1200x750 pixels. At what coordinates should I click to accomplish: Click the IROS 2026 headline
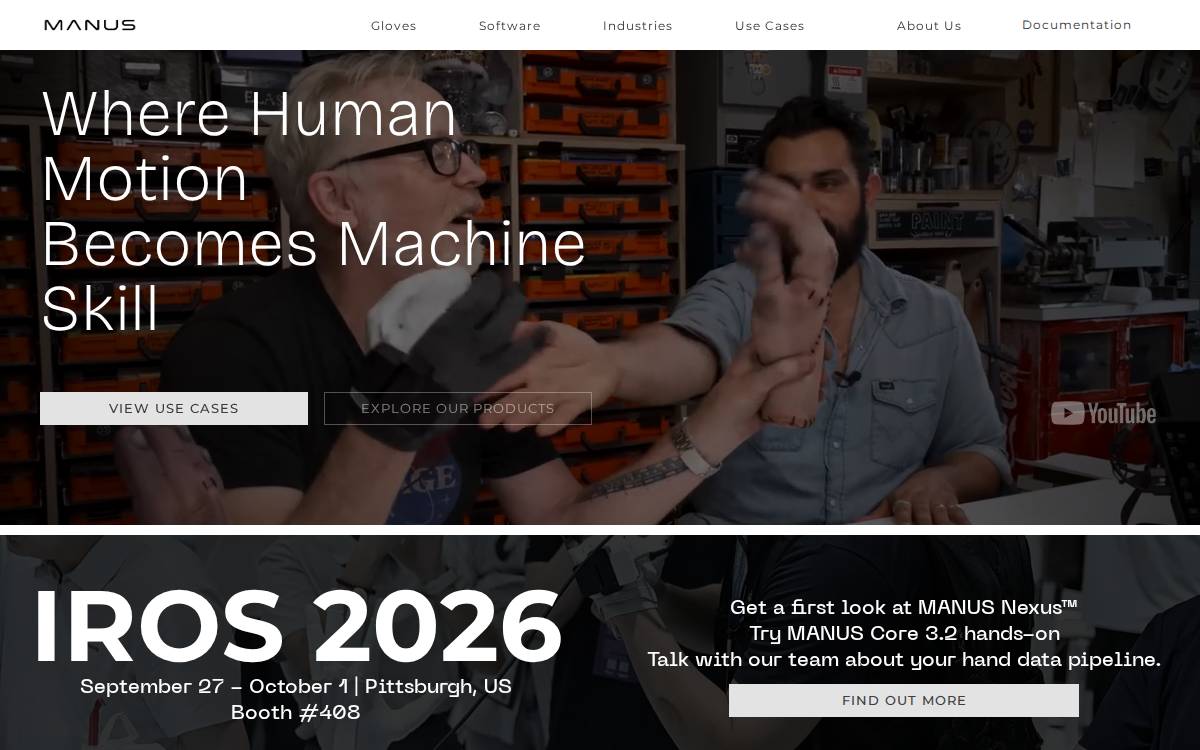[x=298, y=628]
